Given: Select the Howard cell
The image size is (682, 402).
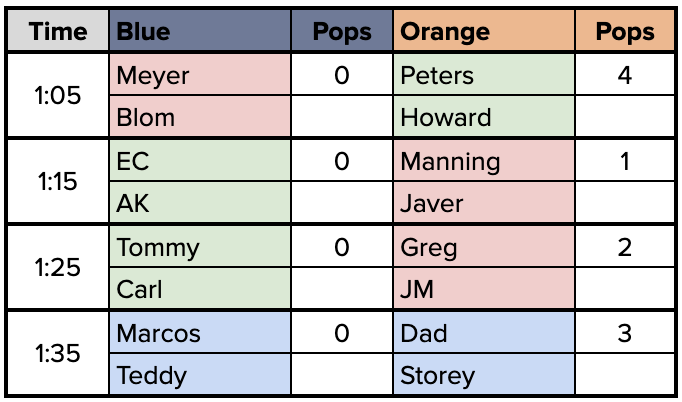Looking at the screenshot, I should point(484,116).
